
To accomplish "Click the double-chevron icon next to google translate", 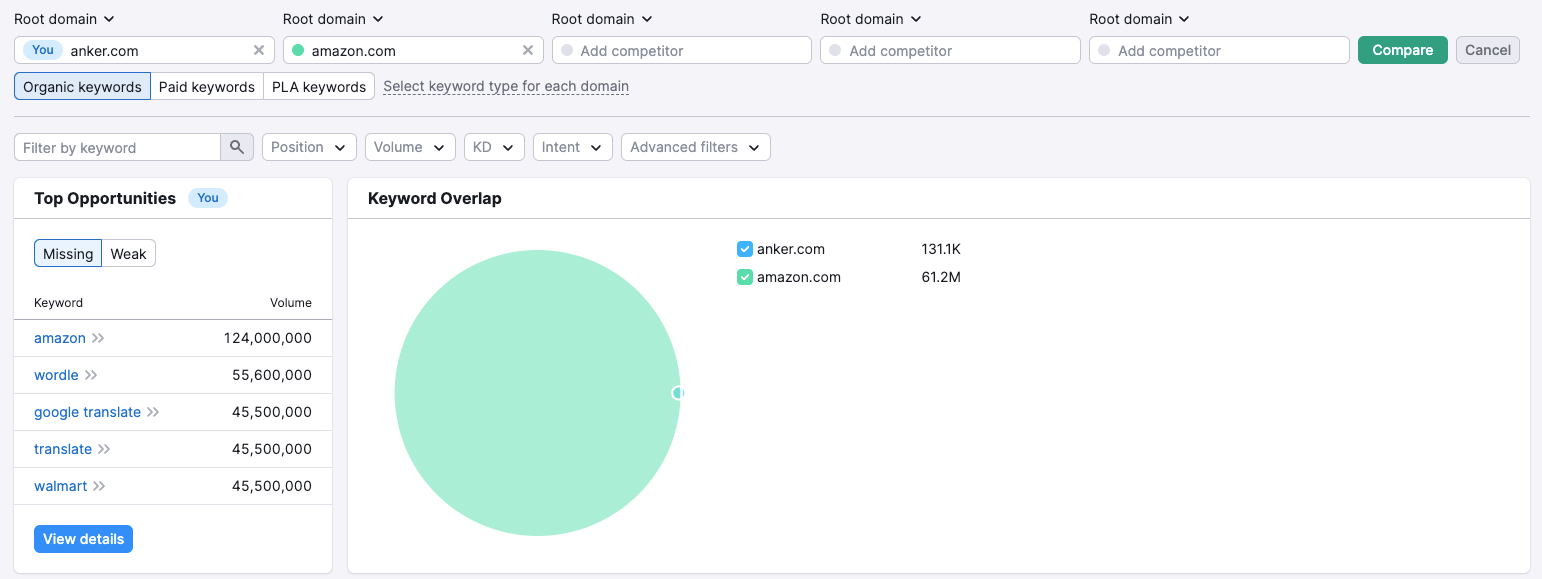I will coord(153,412).
